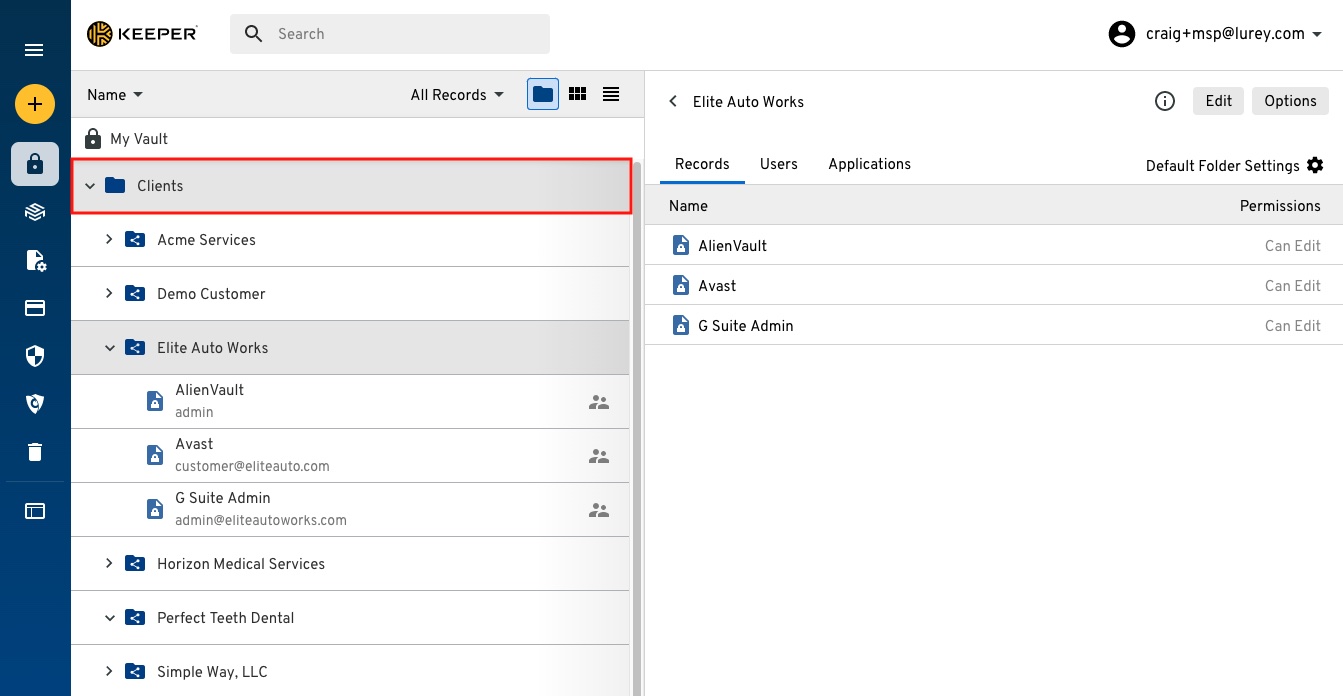Switch to list view
Image resolution: width=1343 pixels, height=696 pixels.
tap(611, 94)
